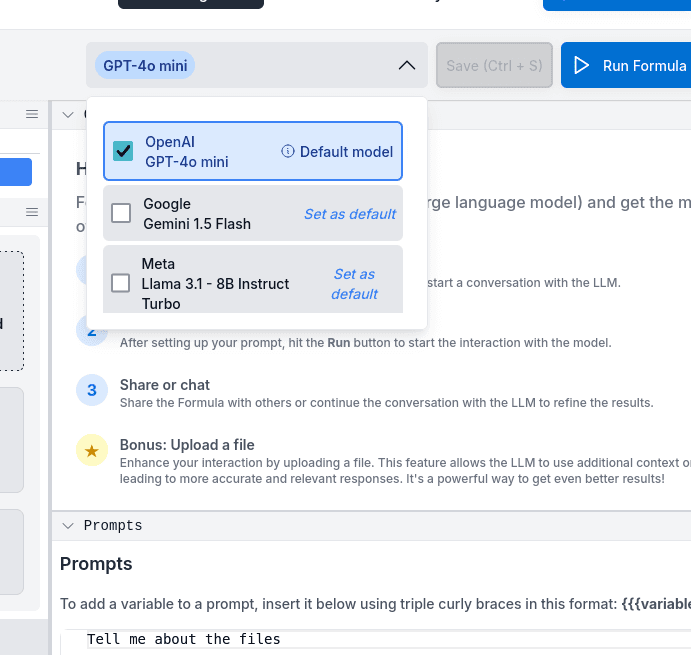The image size is (691, 655).
Task: Click the upper hamburger menu icon in left panel
Action: tap(32, 114)
